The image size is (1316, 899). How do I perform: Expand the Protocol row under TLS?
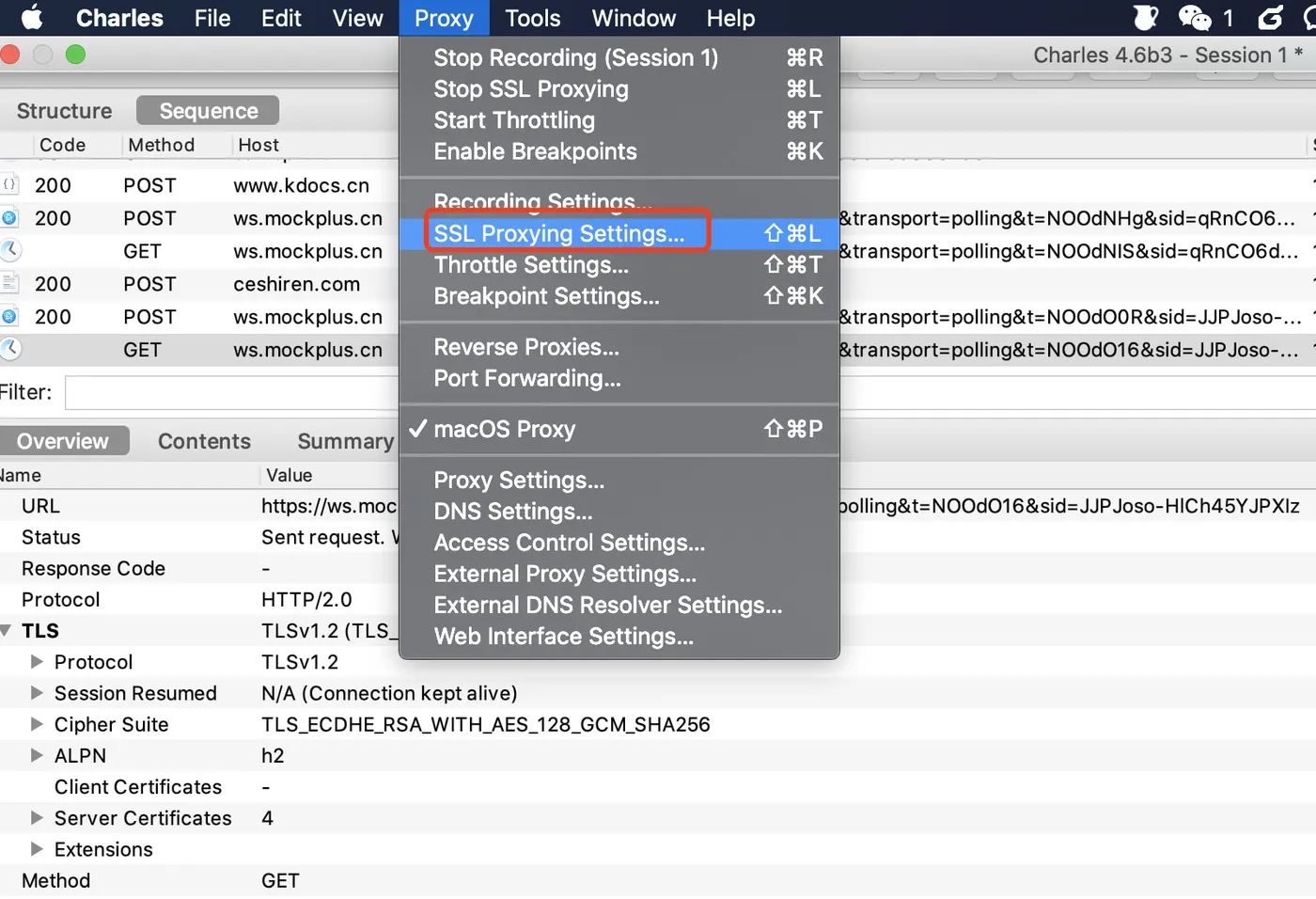[37, 662]
